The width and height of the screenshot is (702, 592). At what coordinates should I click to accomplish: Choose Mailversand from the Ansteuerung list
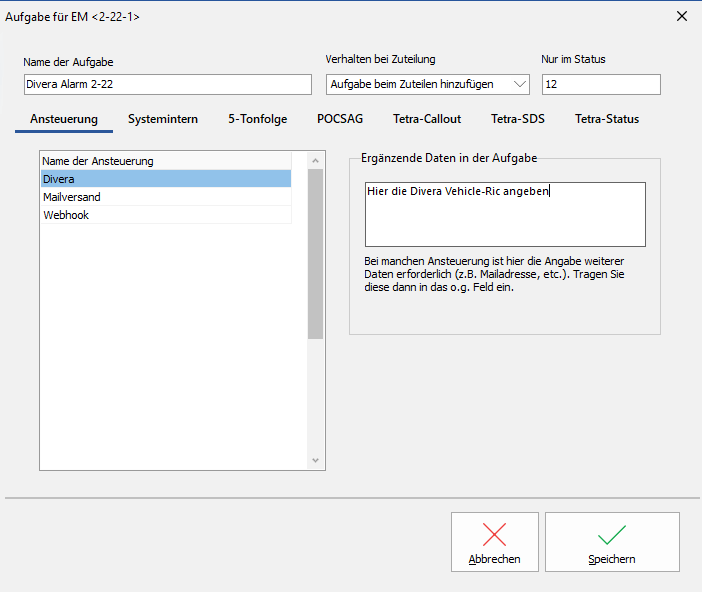pyautogui.click(x=165, y=197)
